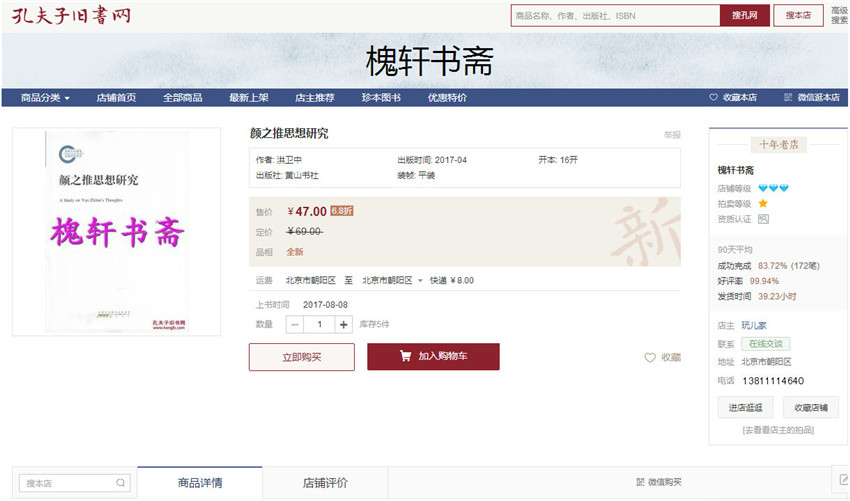Image resolution: width=850 pixels, height=501 pixels.
Task: Click the 孔夫子旧书网 site logo
Action: pyautogui.click(x=71, y=15)
